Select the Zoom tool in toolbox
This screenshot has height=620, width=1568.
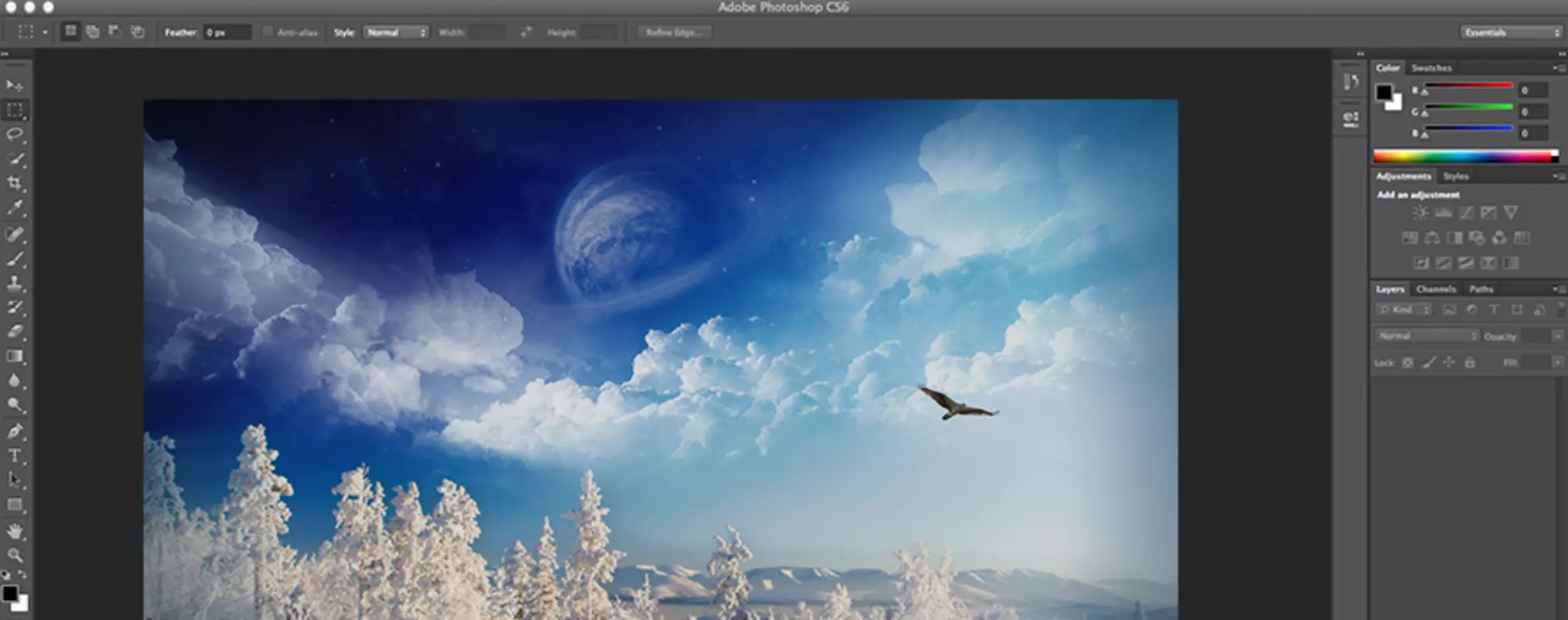15,555
